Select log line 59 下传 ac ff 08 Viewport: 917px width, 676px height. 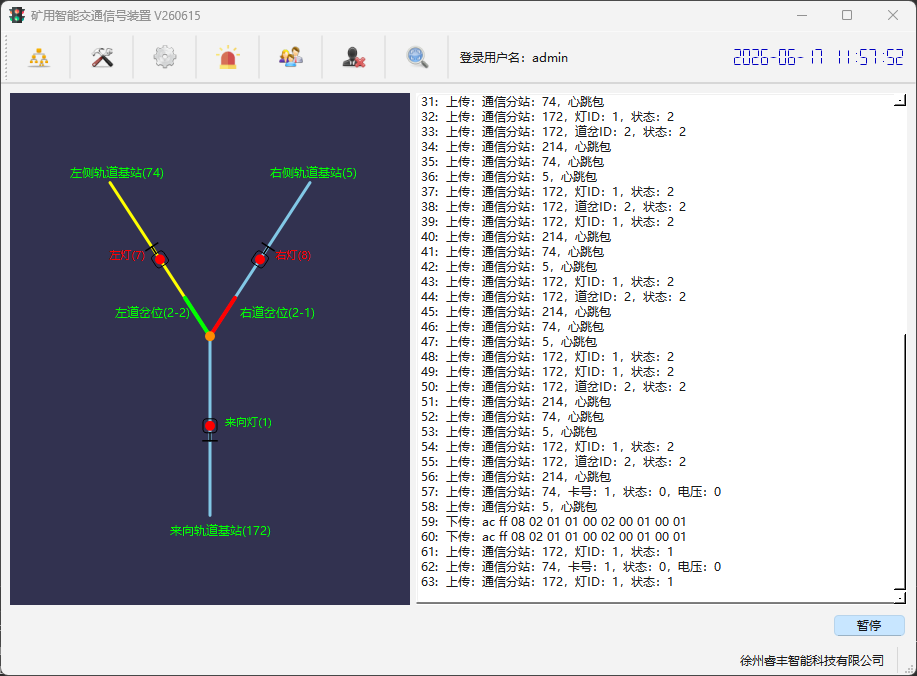pos(553,522)
